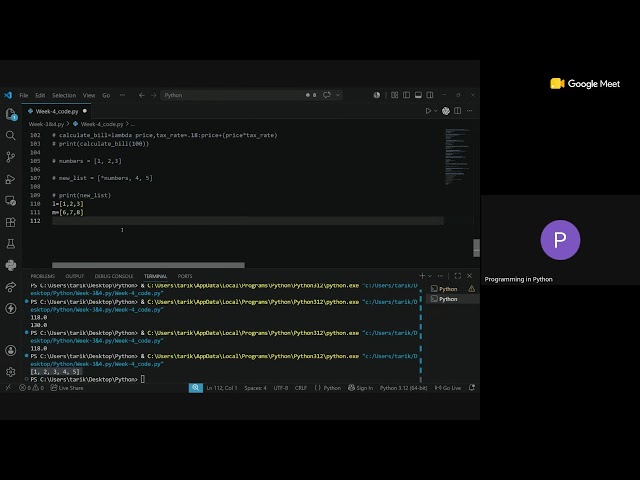Open the Manage gear icon
Image resolution: width=640 pixels, height=480 pixels.
pyautogui.click(x=11, y=372)
